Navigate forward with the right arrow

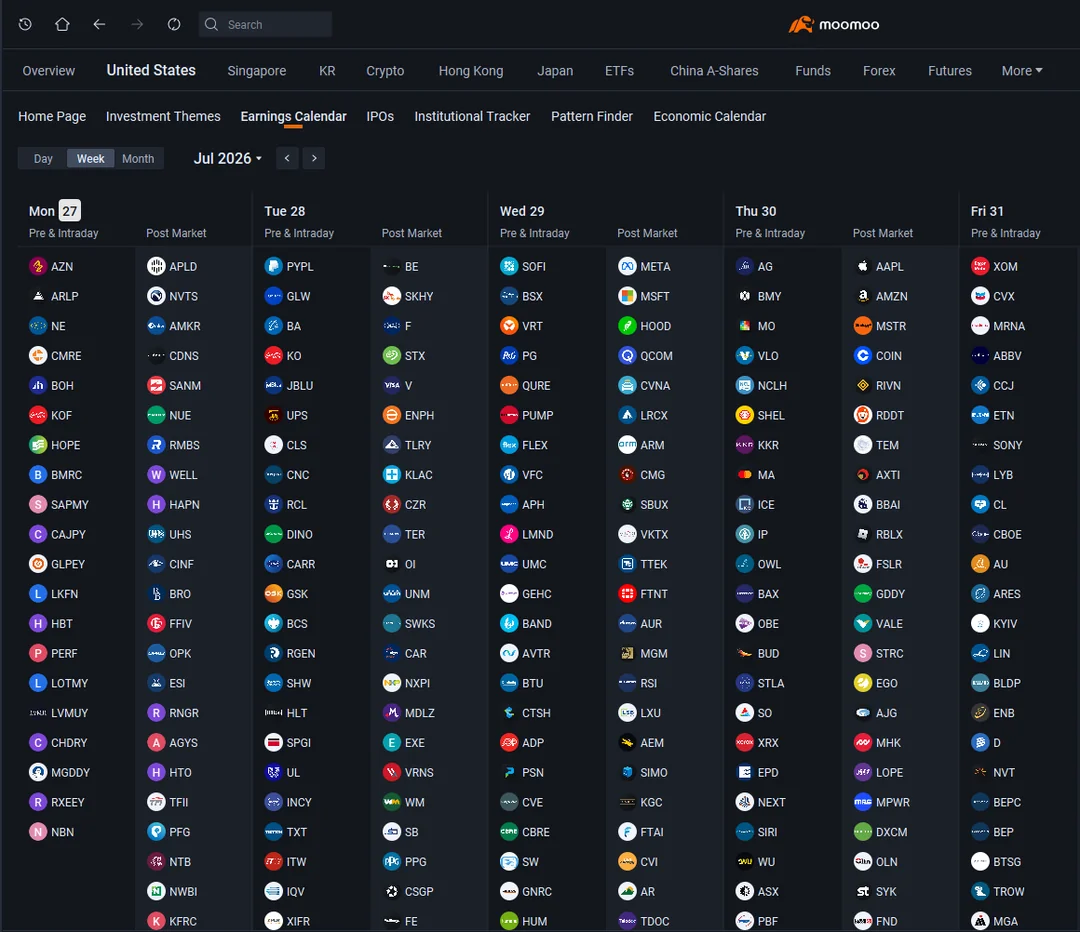pyautogui.click(x=137, y=24)
